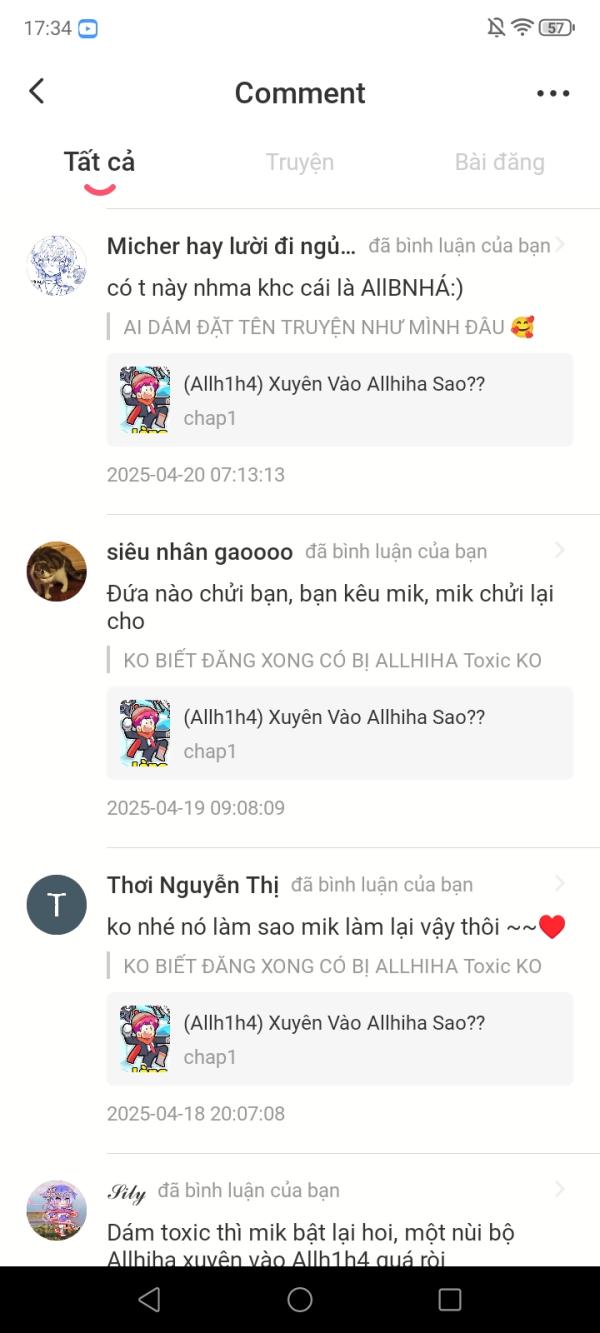Switch to the Truyện tab
This screenshot has height=1333, width=600.
point(300,162)
